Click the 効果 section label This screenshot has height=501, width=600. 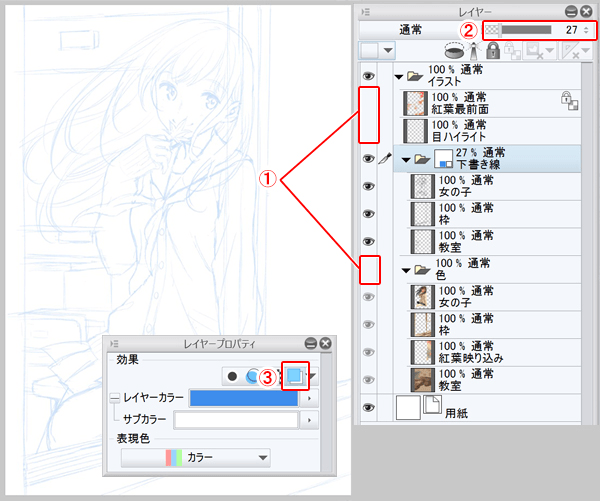[x=127, y=360]
